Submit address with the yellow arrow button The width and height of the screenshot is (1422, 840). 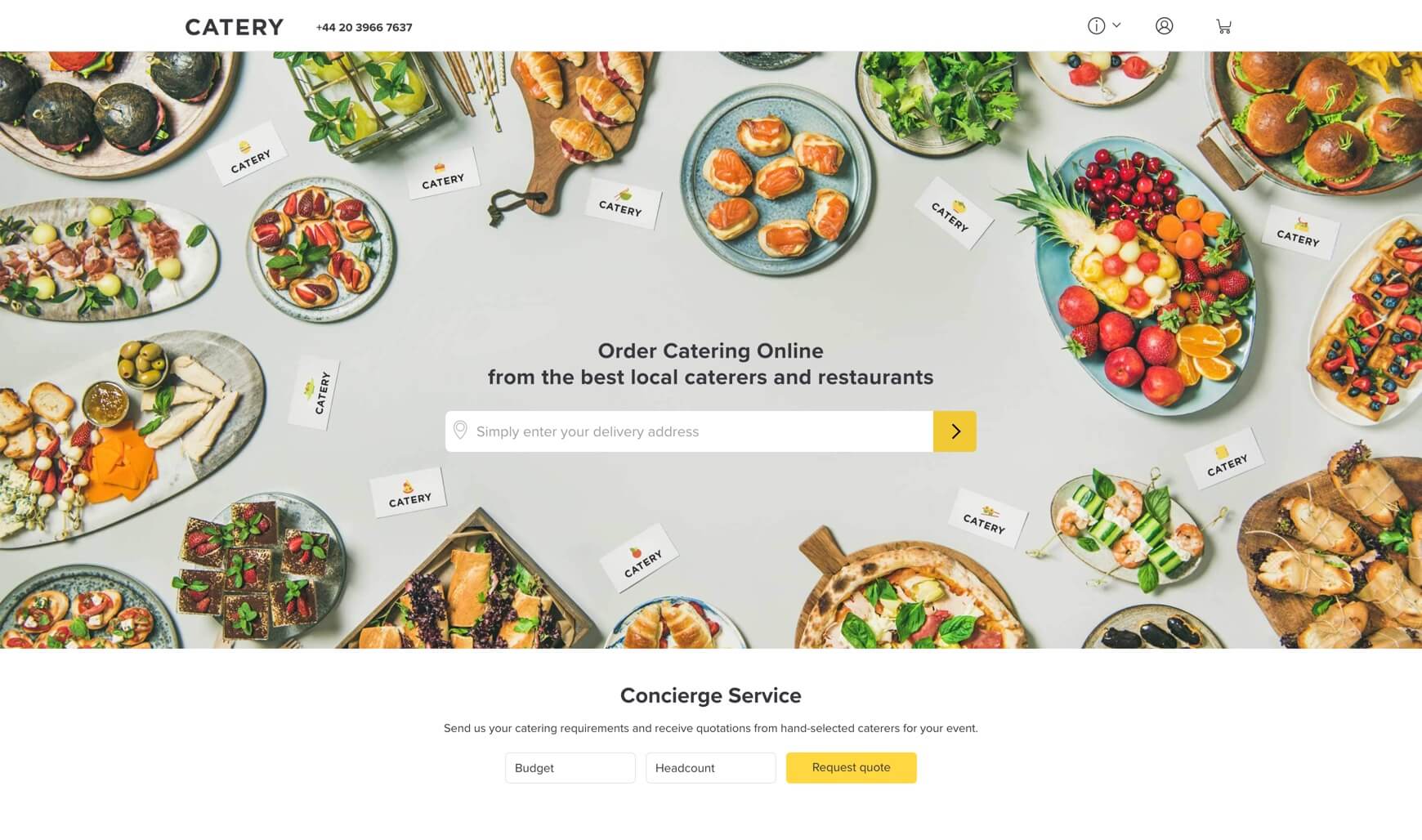coord(955,431)
